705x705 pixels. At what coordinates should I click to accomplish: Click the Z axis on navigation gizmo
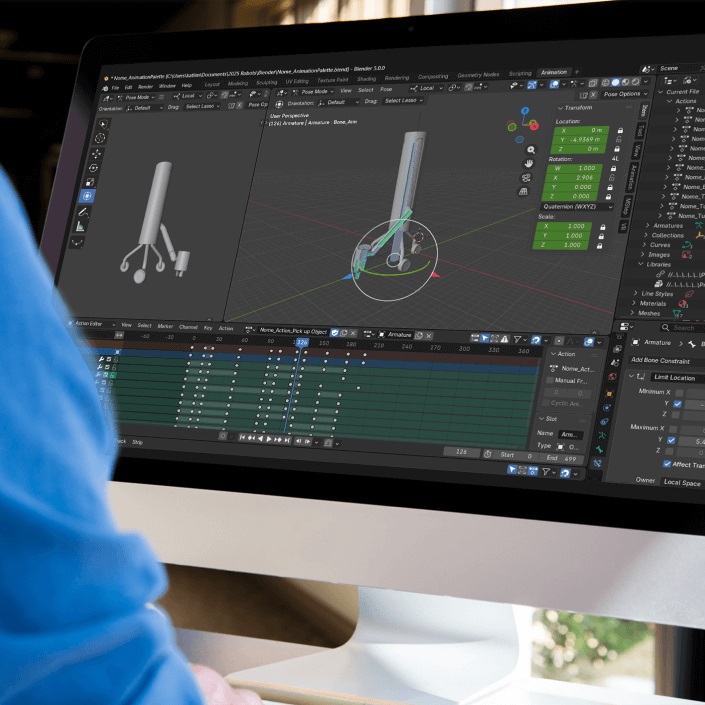(x=526, y=112)
